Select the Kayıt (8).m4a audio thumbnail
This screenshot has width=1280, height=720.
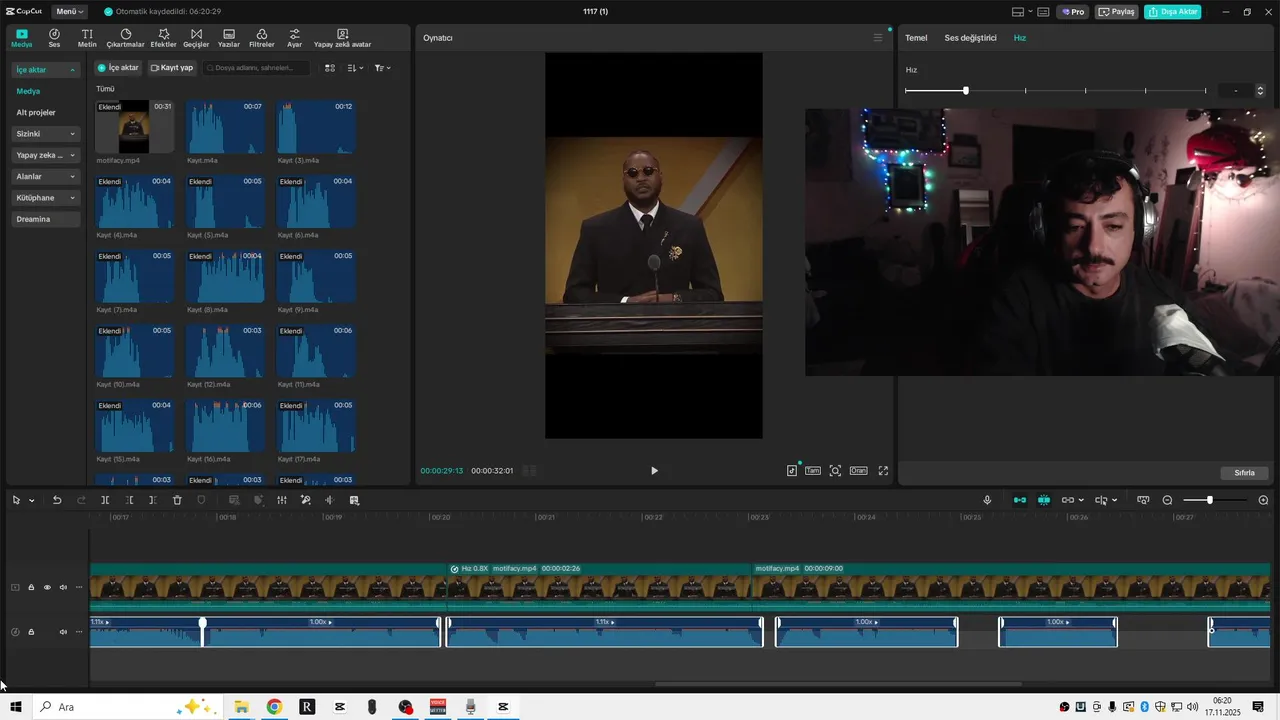pyautogui.click(x=225, y=276)
